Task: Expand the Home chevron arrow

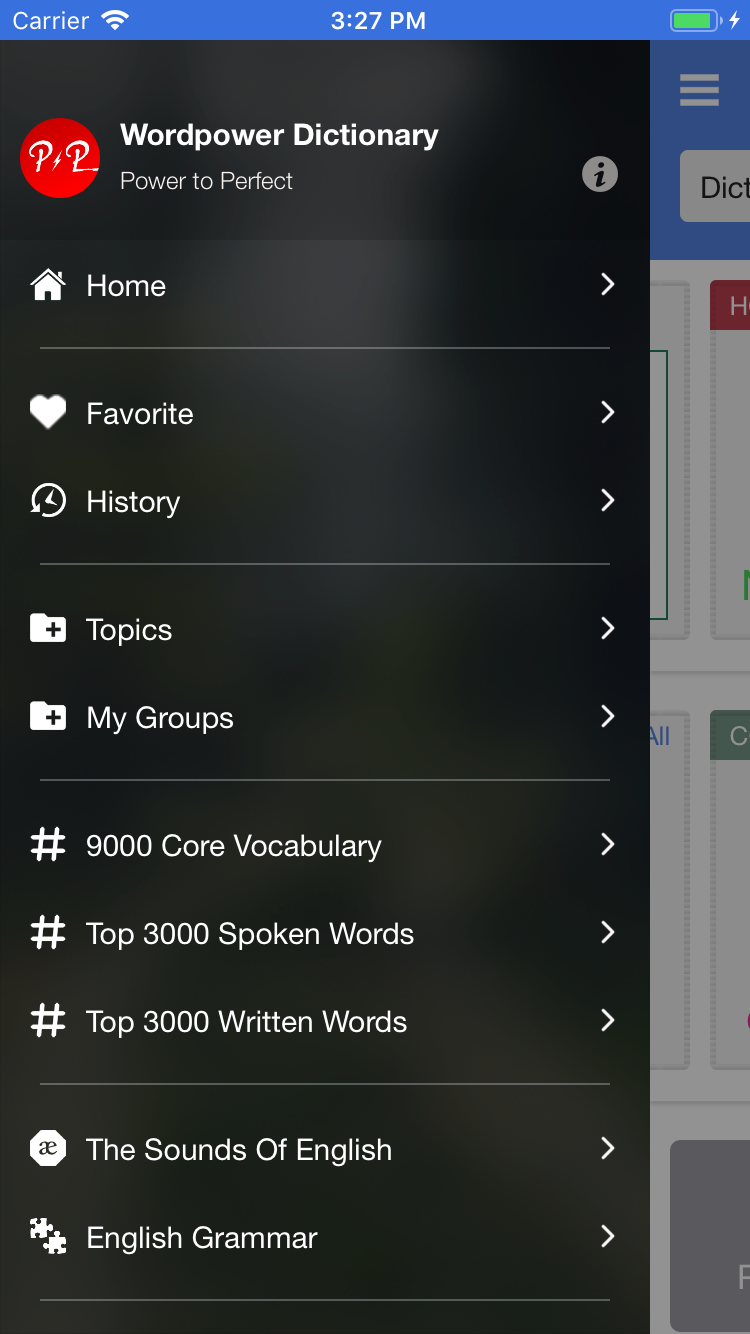Action: (x=607, y=285)
